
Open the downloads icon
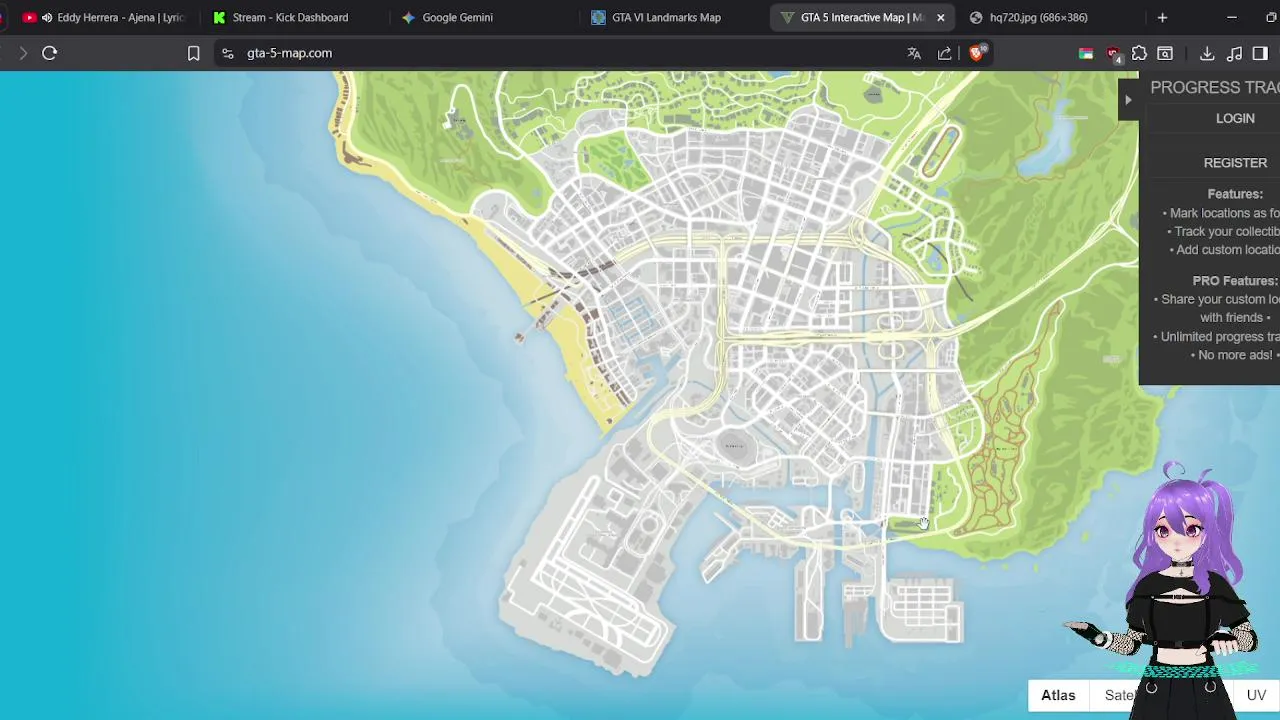(1207, 53)
